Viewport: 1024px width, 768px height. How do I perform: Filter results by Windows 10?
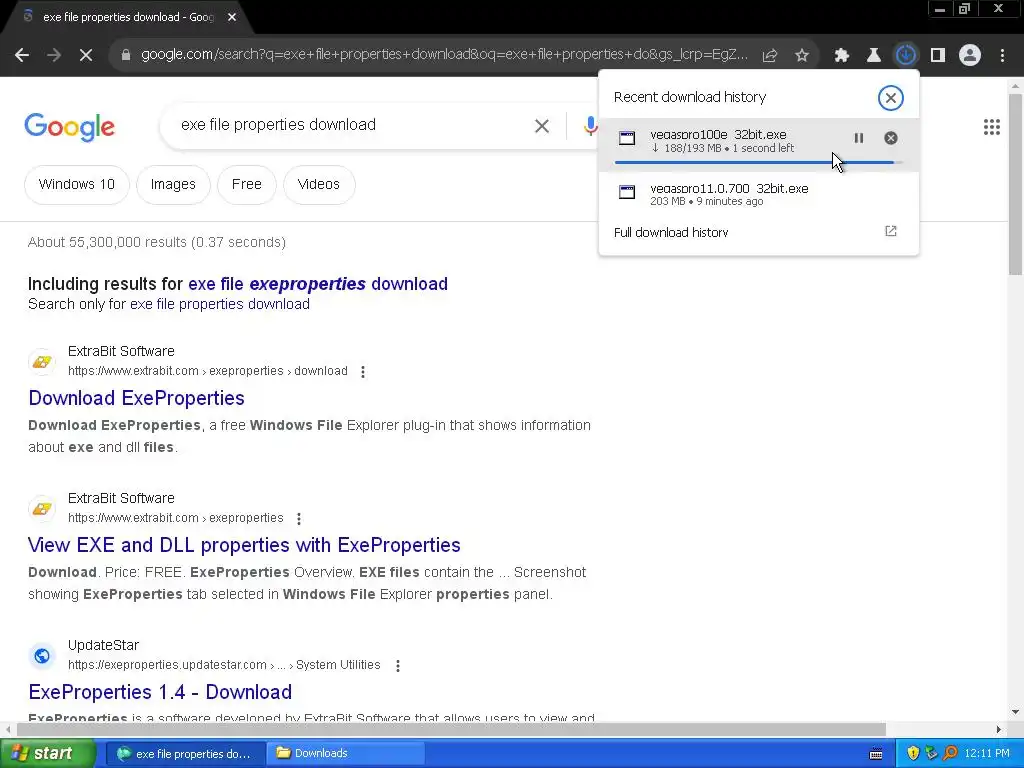click(x=76, y=185)
